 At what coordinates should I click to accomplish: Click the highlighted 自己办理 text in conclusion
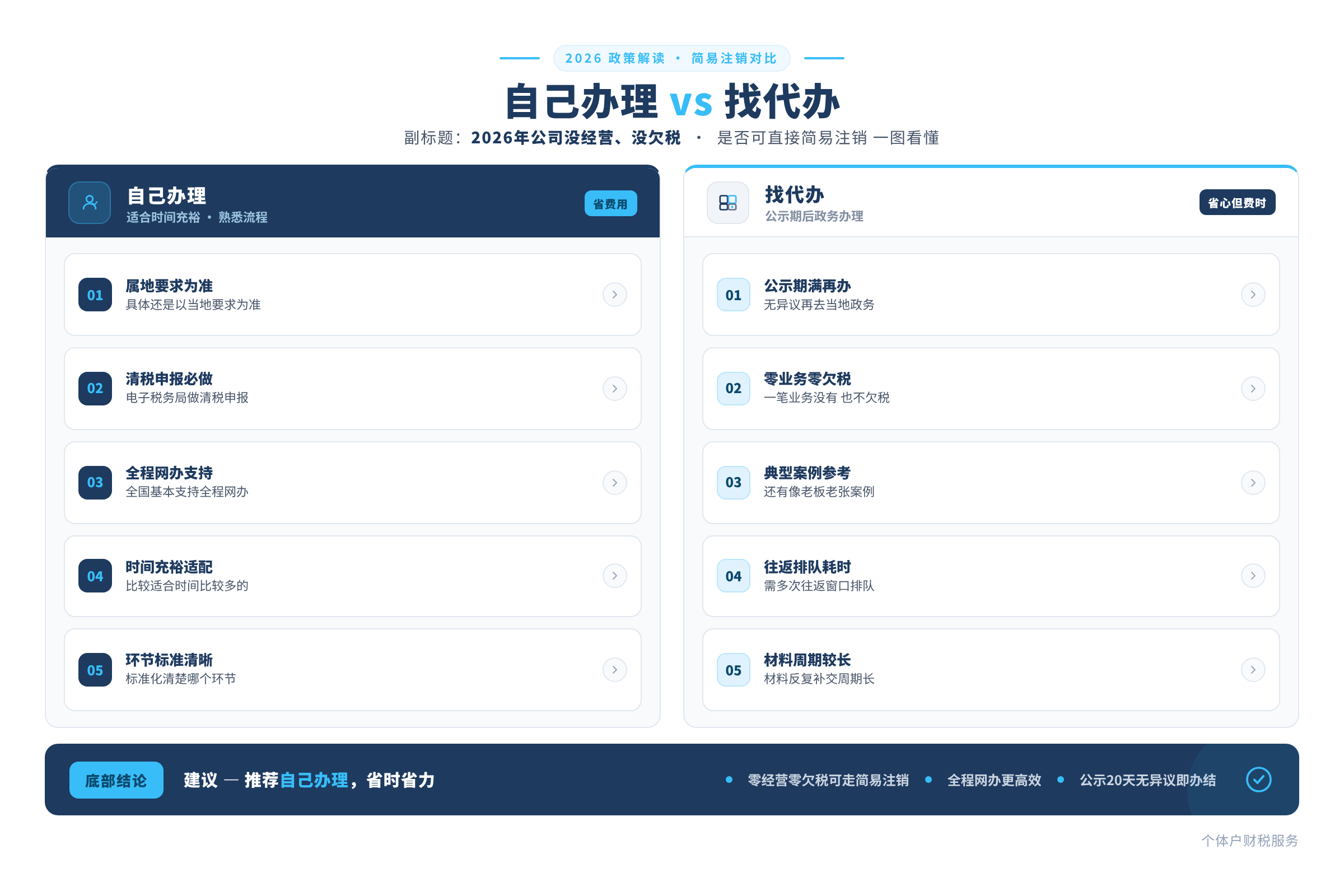[314, 781]
